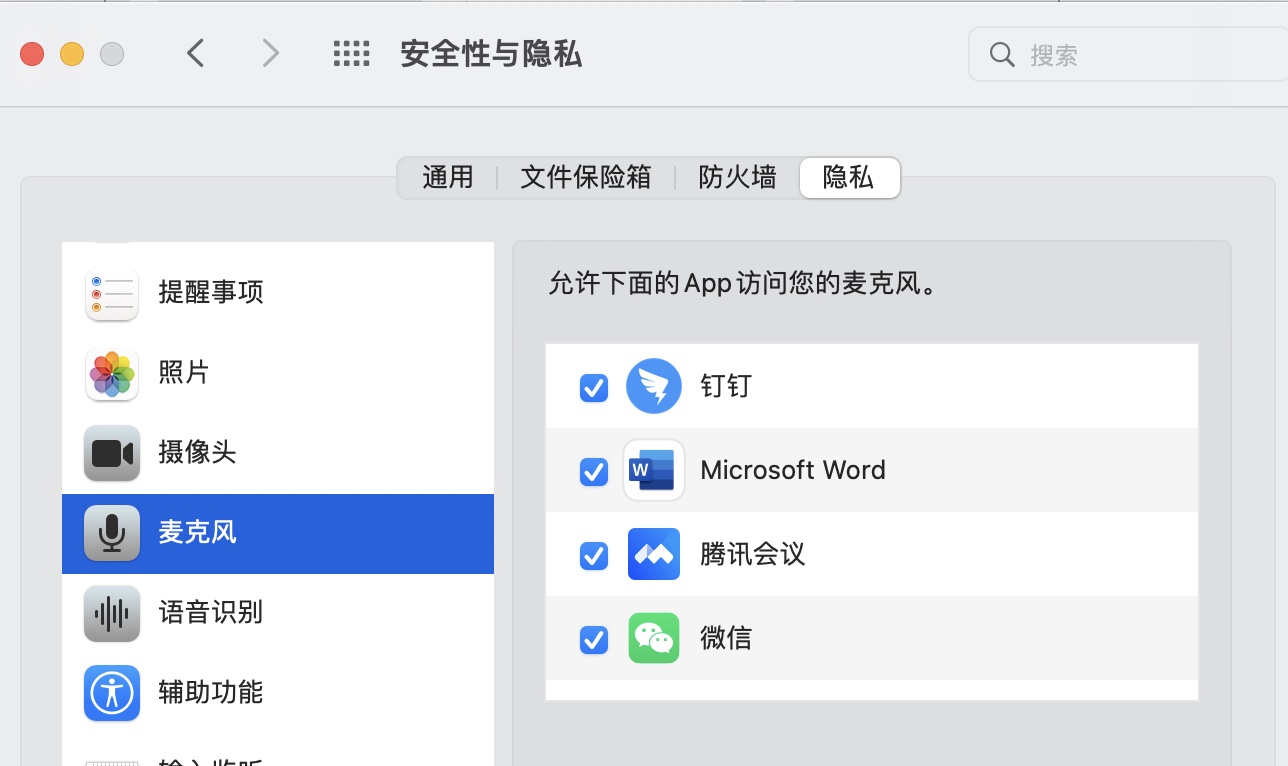Viewport: 1288px width, 766px height.
Task: Click the Accessibility figure icon
Action: point(111,692)
